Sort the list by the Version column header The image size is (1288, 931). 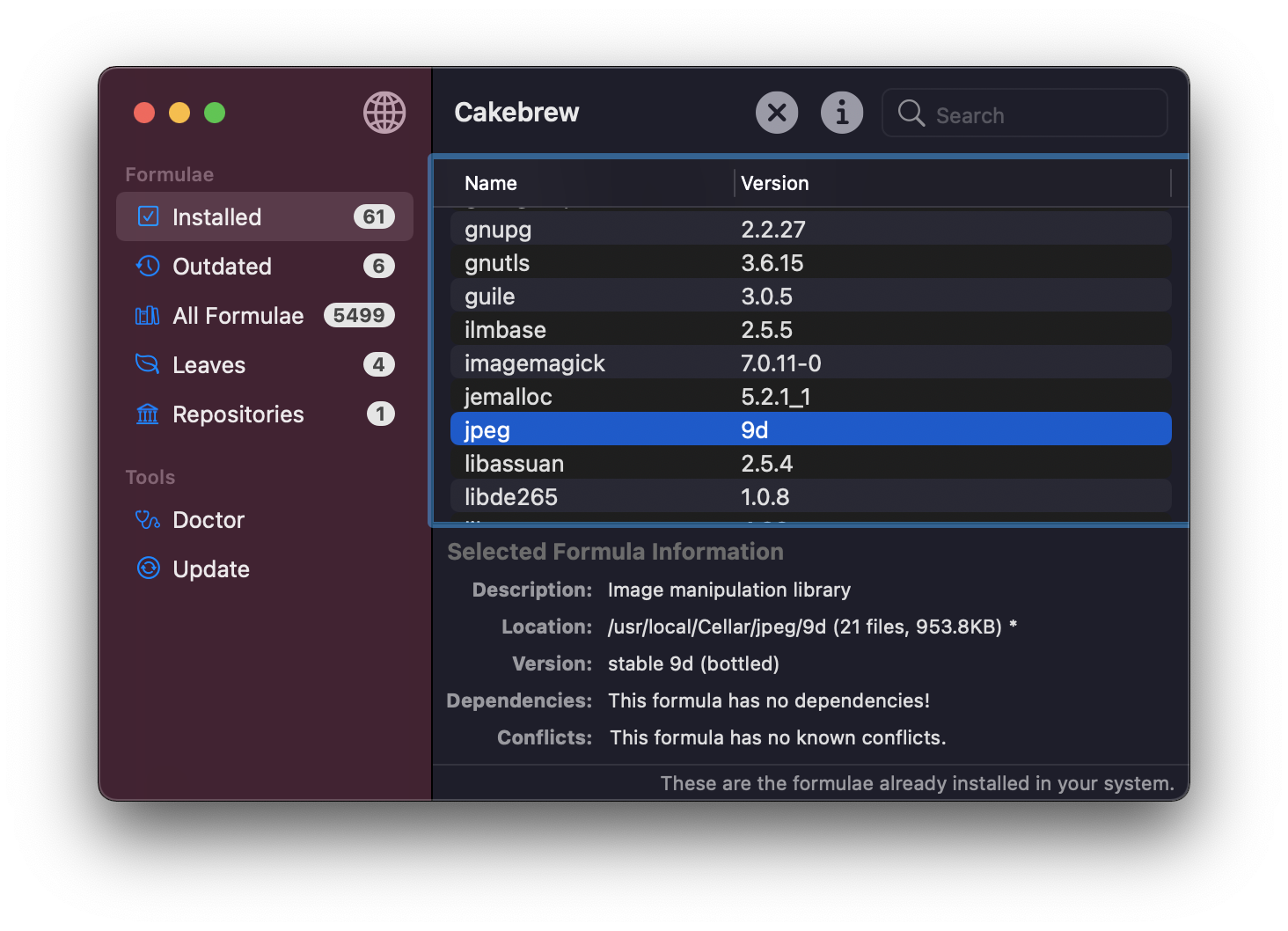tap(774, 183)
